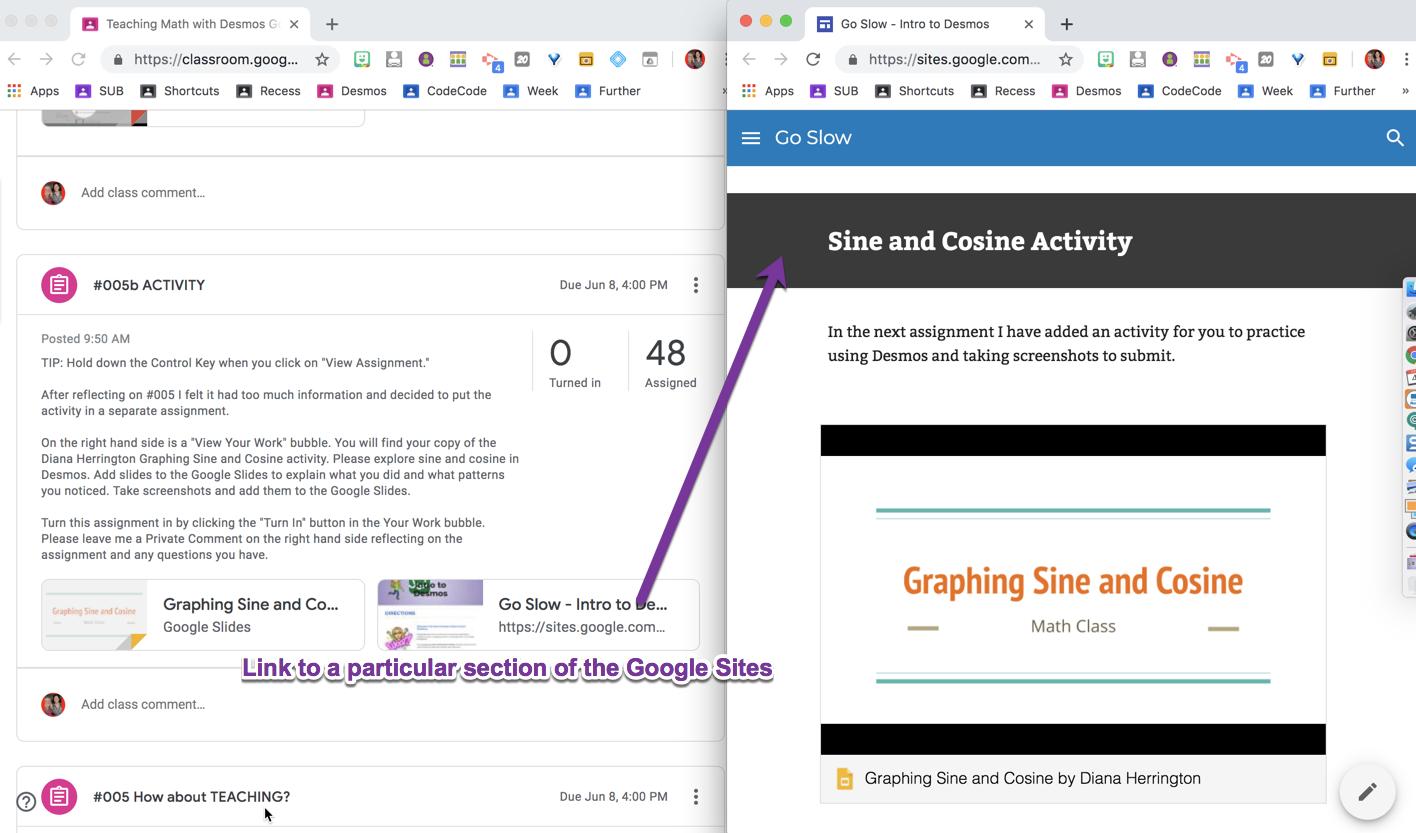Open the Go Slow - Intro to Desmos link attachment
The width and height of the screenshot is (1416, 833).
point(538,615)
